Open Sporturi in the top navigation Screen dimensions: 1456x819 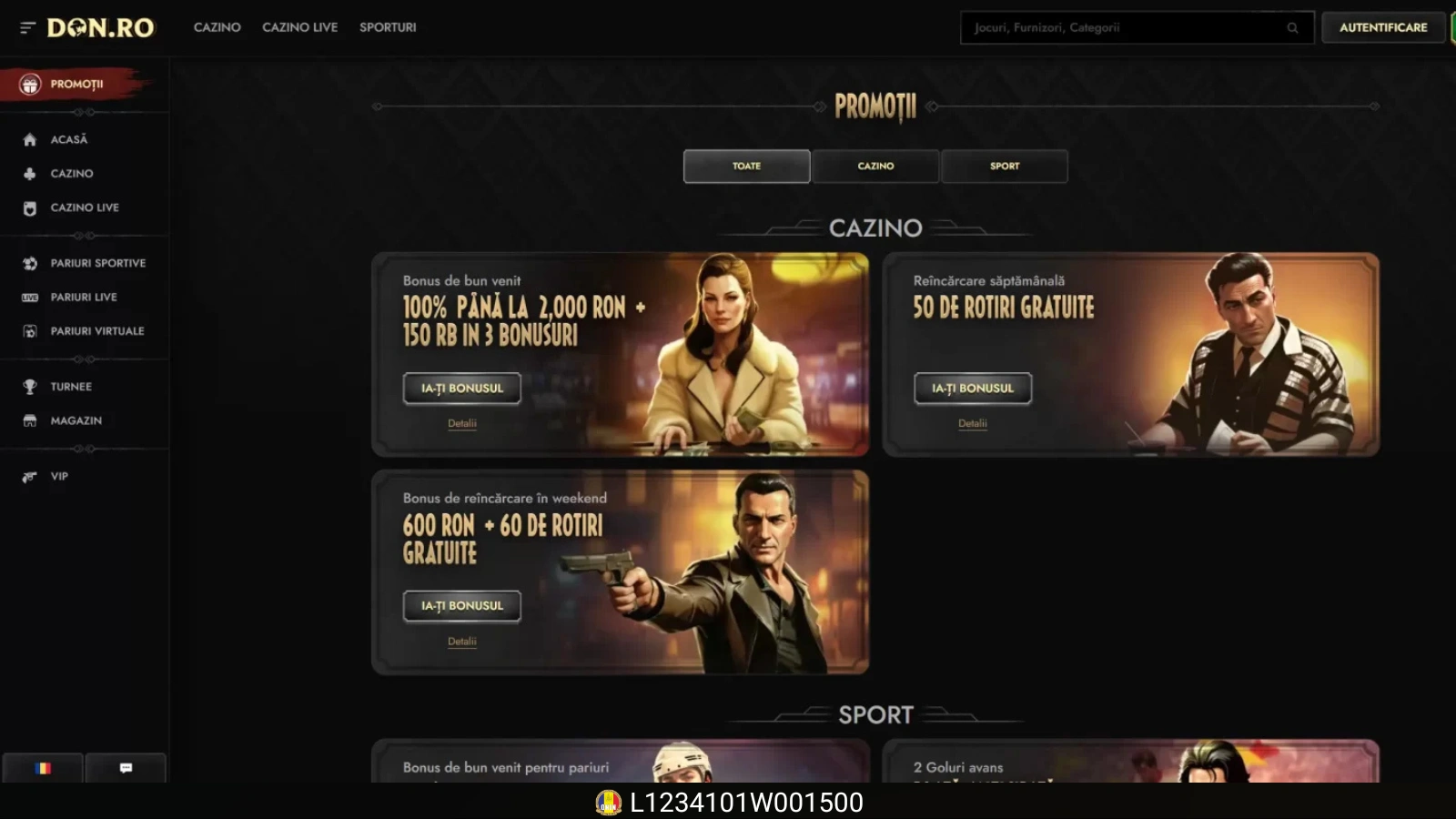point(388,27)
